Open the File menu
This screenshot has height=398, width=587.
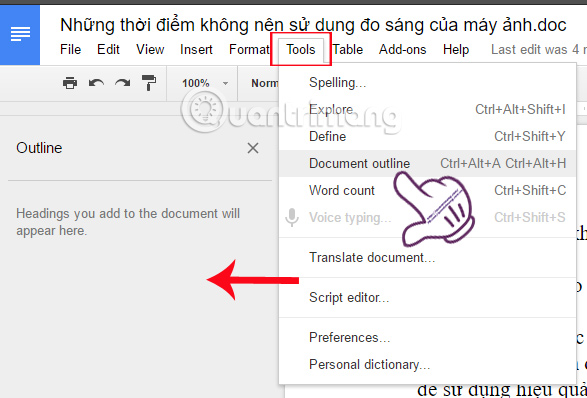tap(70, 49)
